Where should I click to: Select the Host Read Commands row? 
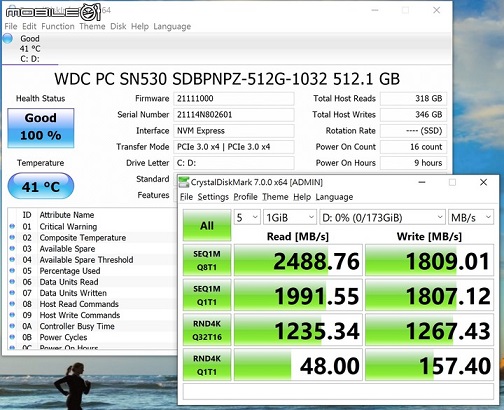click(92, 304)
